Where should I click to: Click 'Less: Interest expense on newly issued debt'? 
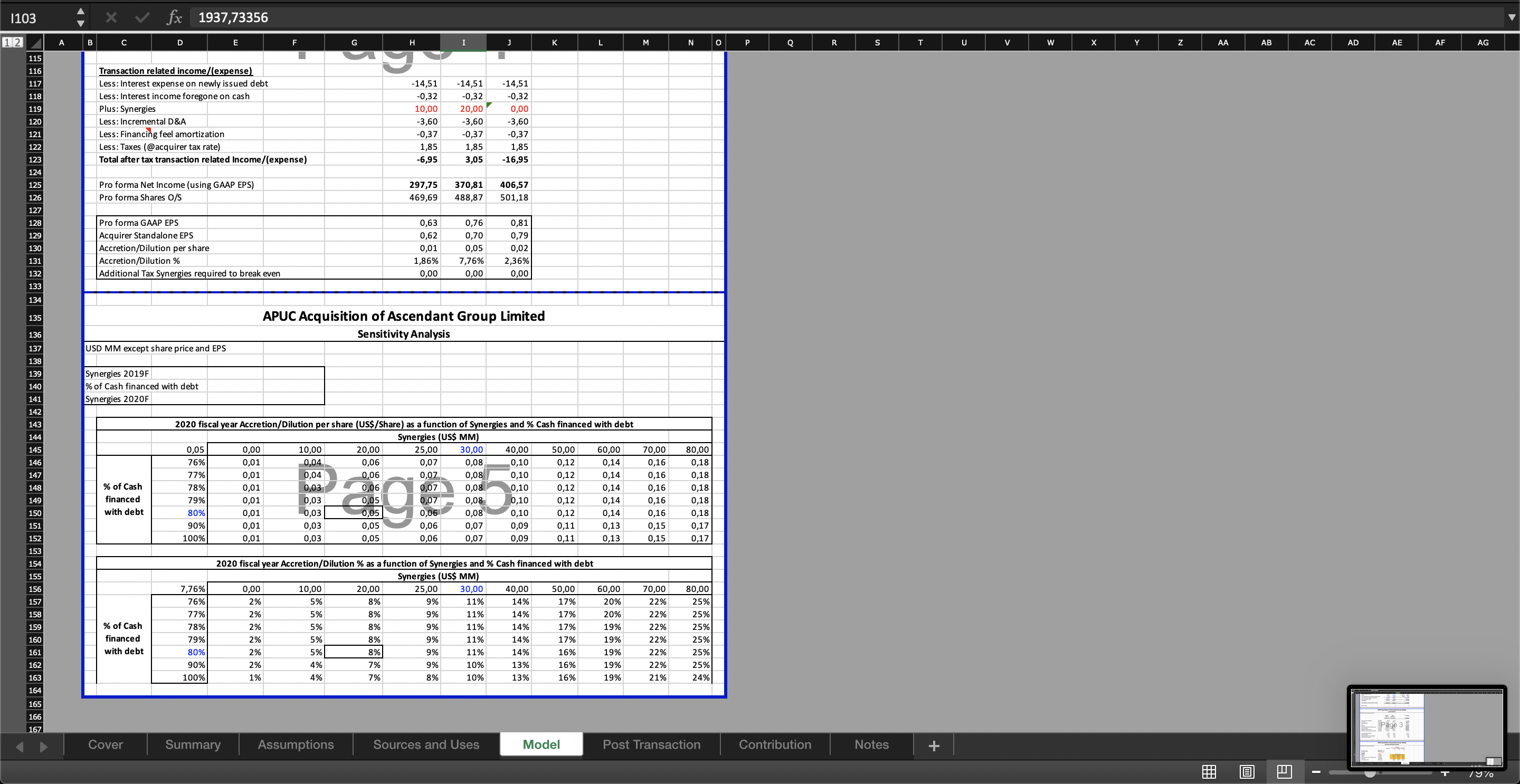[x=183, y=84]
